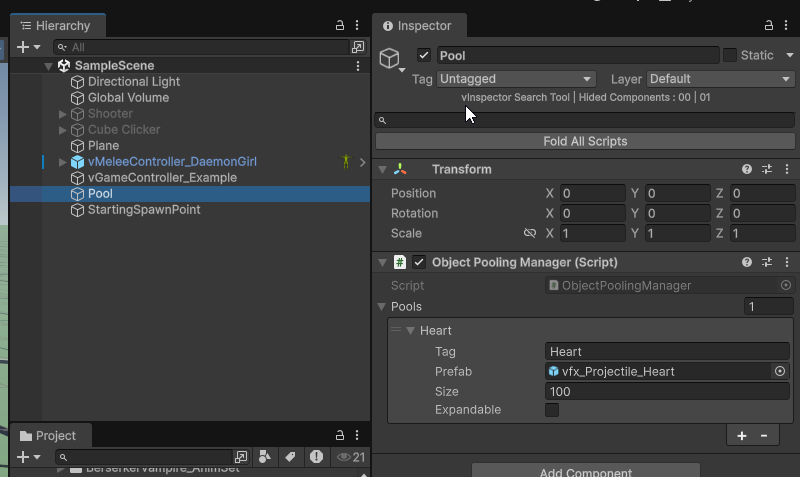Open Hierarchy panel three-dot menu
The height and width of the screenshot is (477, 800).
pyautogui.click(x=357, y=25)
